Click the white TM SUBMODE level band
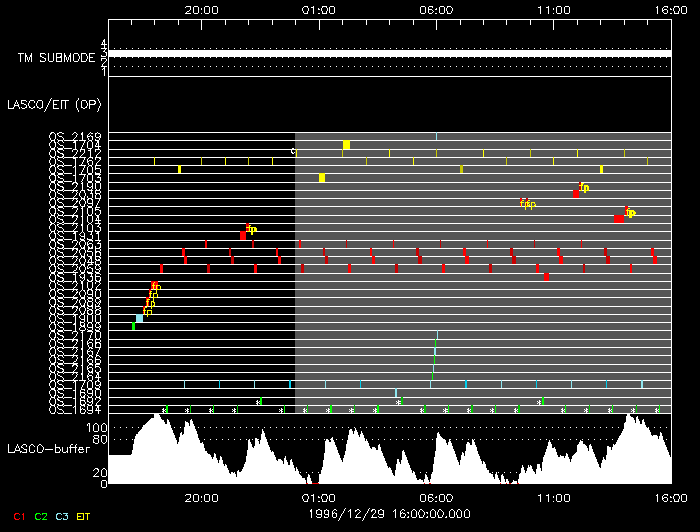 point(390,52)
